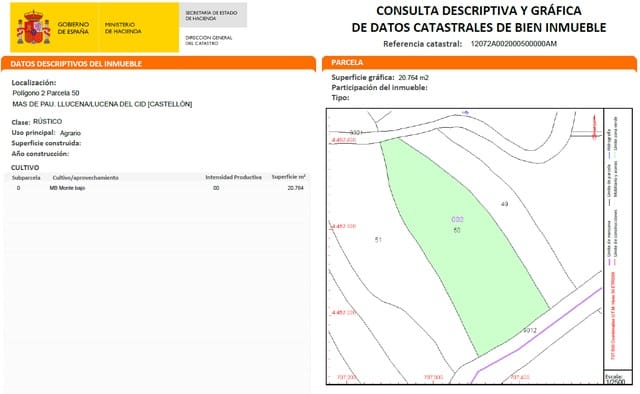The height and width of the screenshot is (394, 640).
Task: Click the '50' label inside the green parcel
Action: pos(457,230)
